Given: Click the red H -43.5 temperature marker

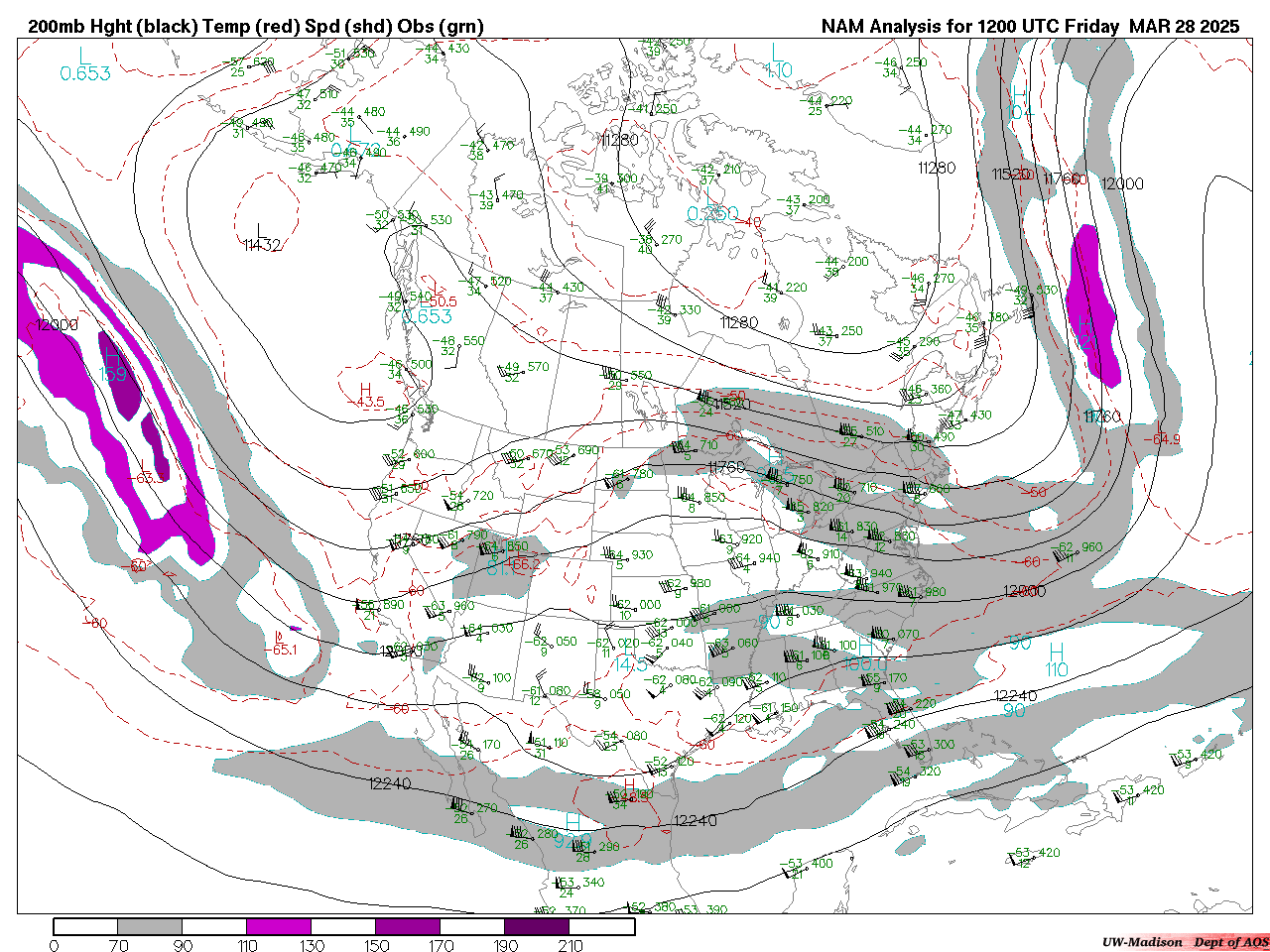Looking at the screenshot, I should [366, 395].
